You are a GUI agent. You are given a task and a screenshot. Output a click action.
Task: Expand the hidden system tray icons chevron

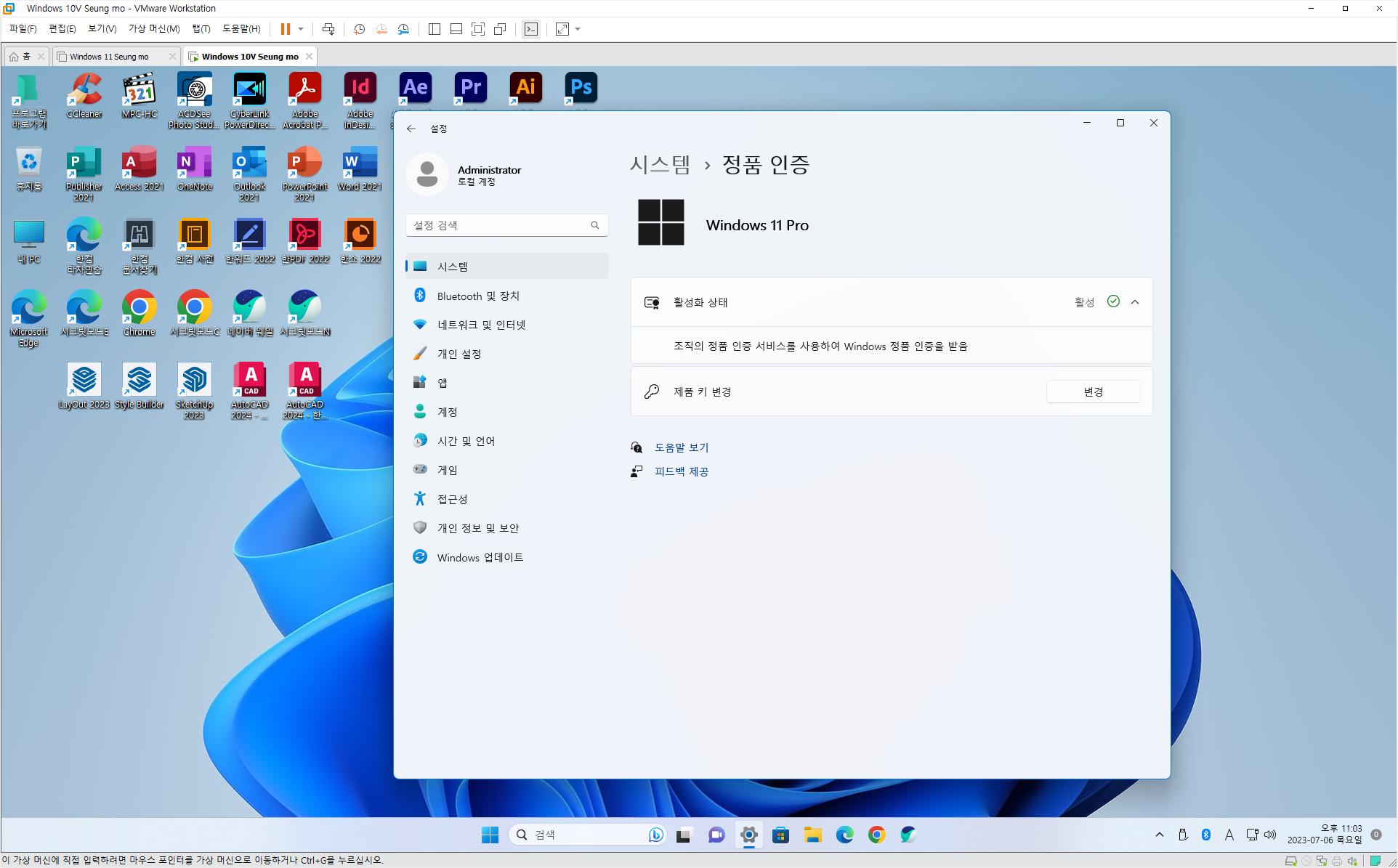point(1159,835)
